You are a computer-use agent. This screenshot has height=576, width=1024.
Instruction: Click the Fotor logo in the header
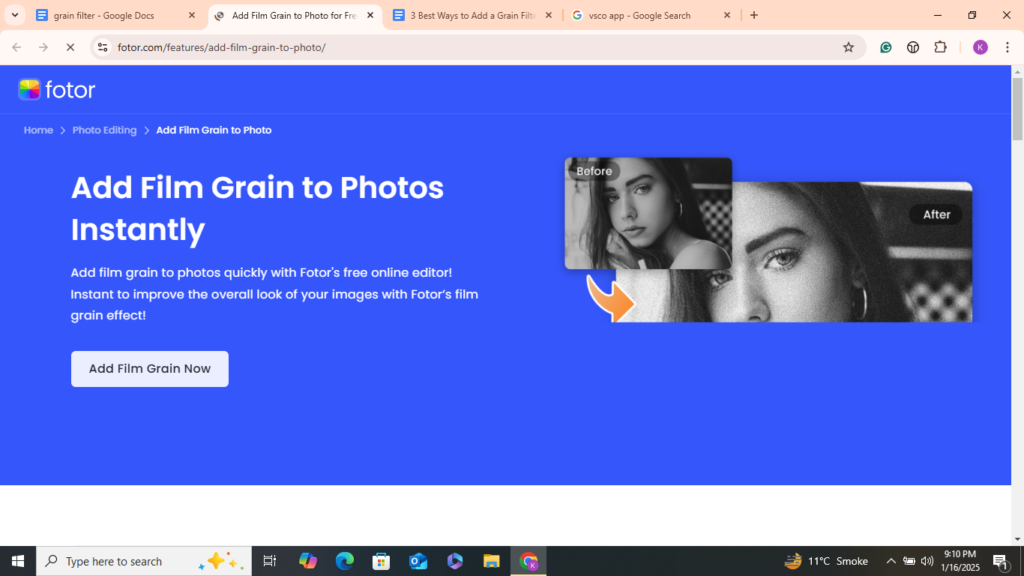click(x=56, y=89)
